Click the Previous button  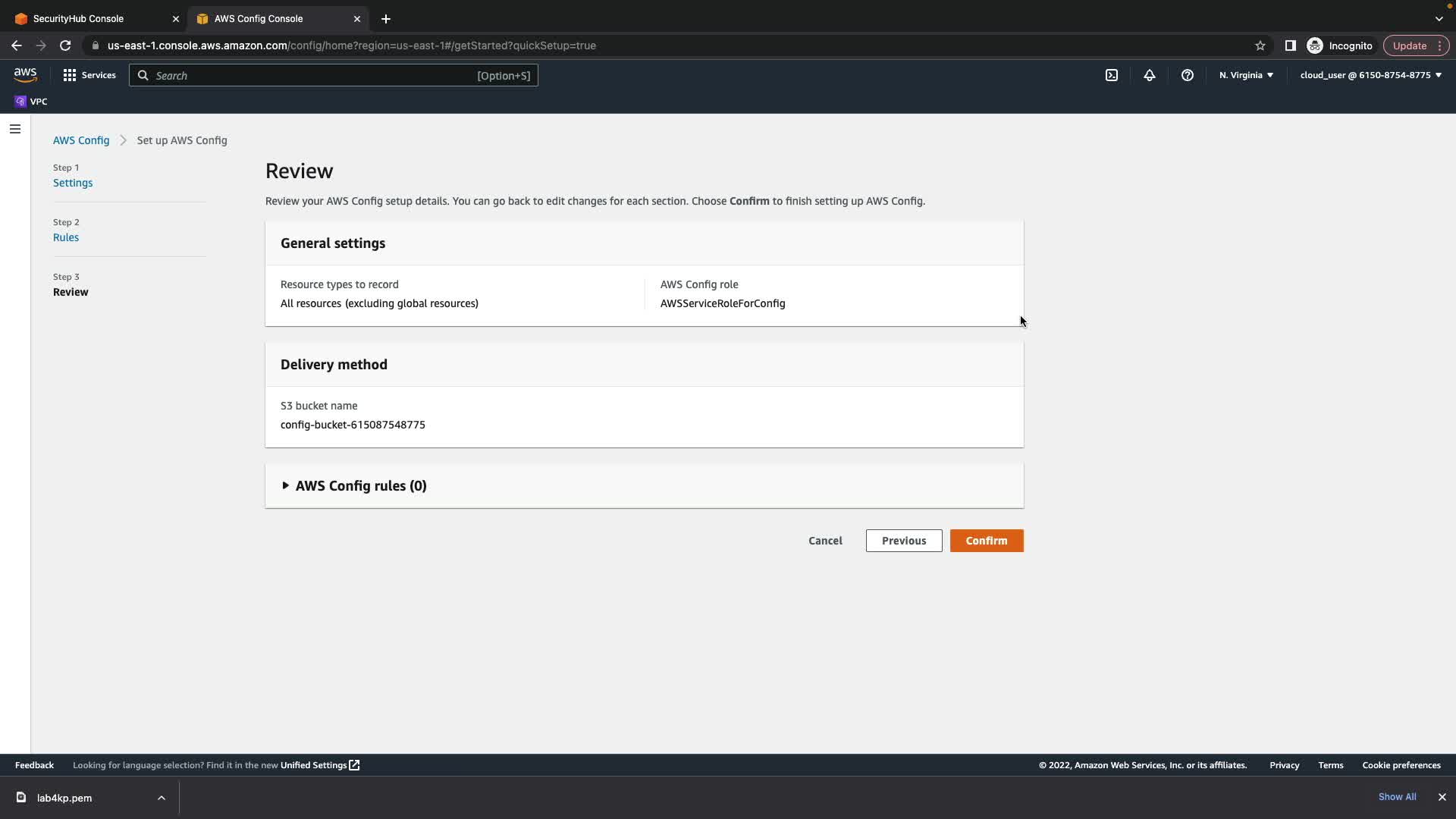click(903, 541)
